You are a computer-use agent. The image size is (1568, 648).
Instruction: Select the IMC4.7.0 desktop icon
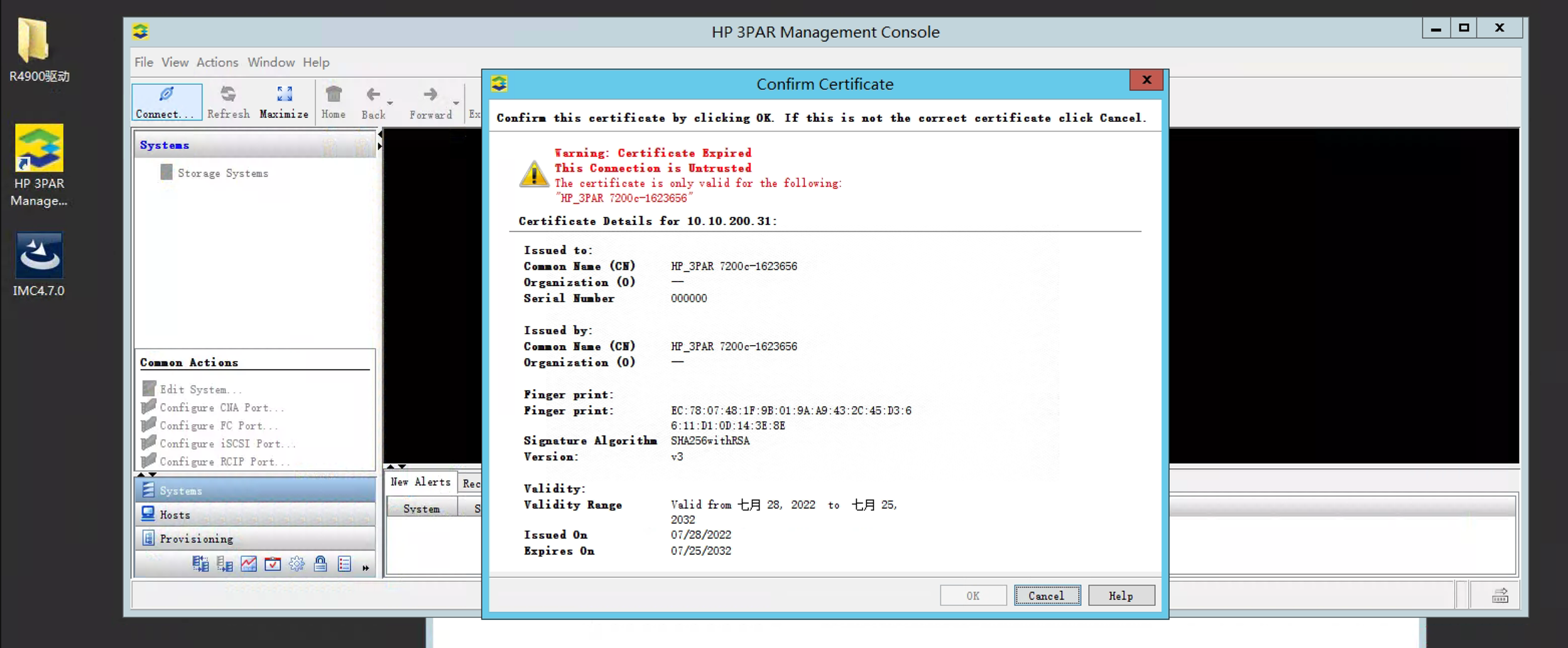tap(39, 264)
